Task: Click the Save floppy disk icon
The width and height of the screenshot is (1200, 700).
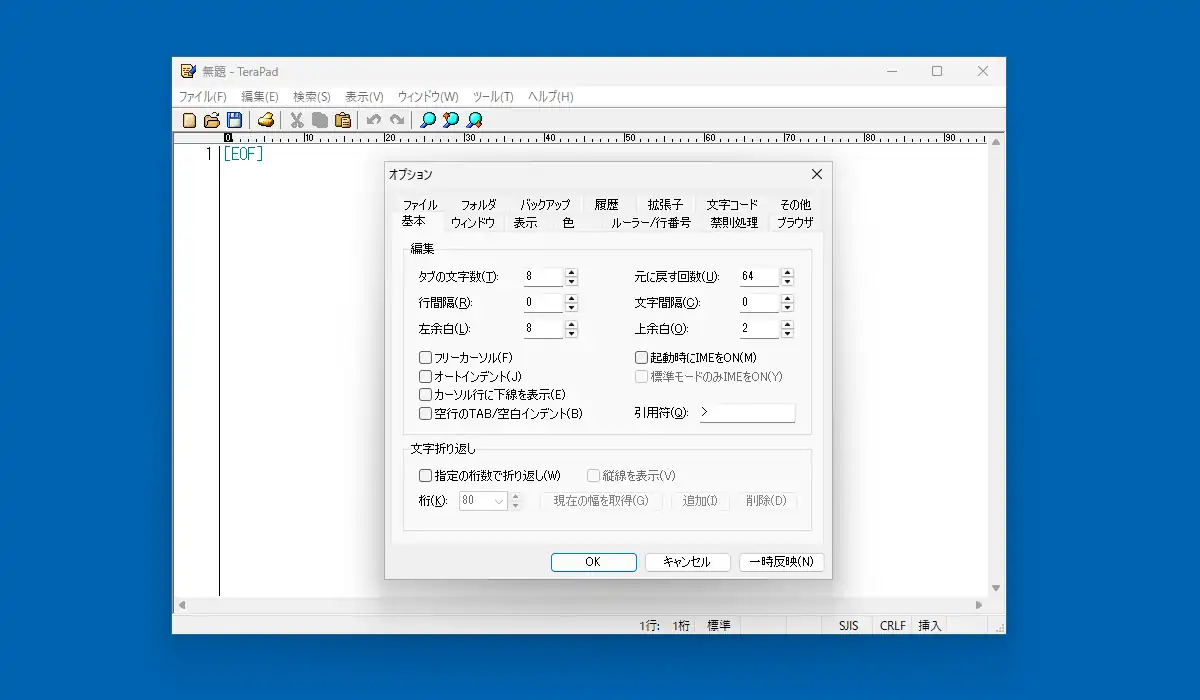Action: click(234, 120)
